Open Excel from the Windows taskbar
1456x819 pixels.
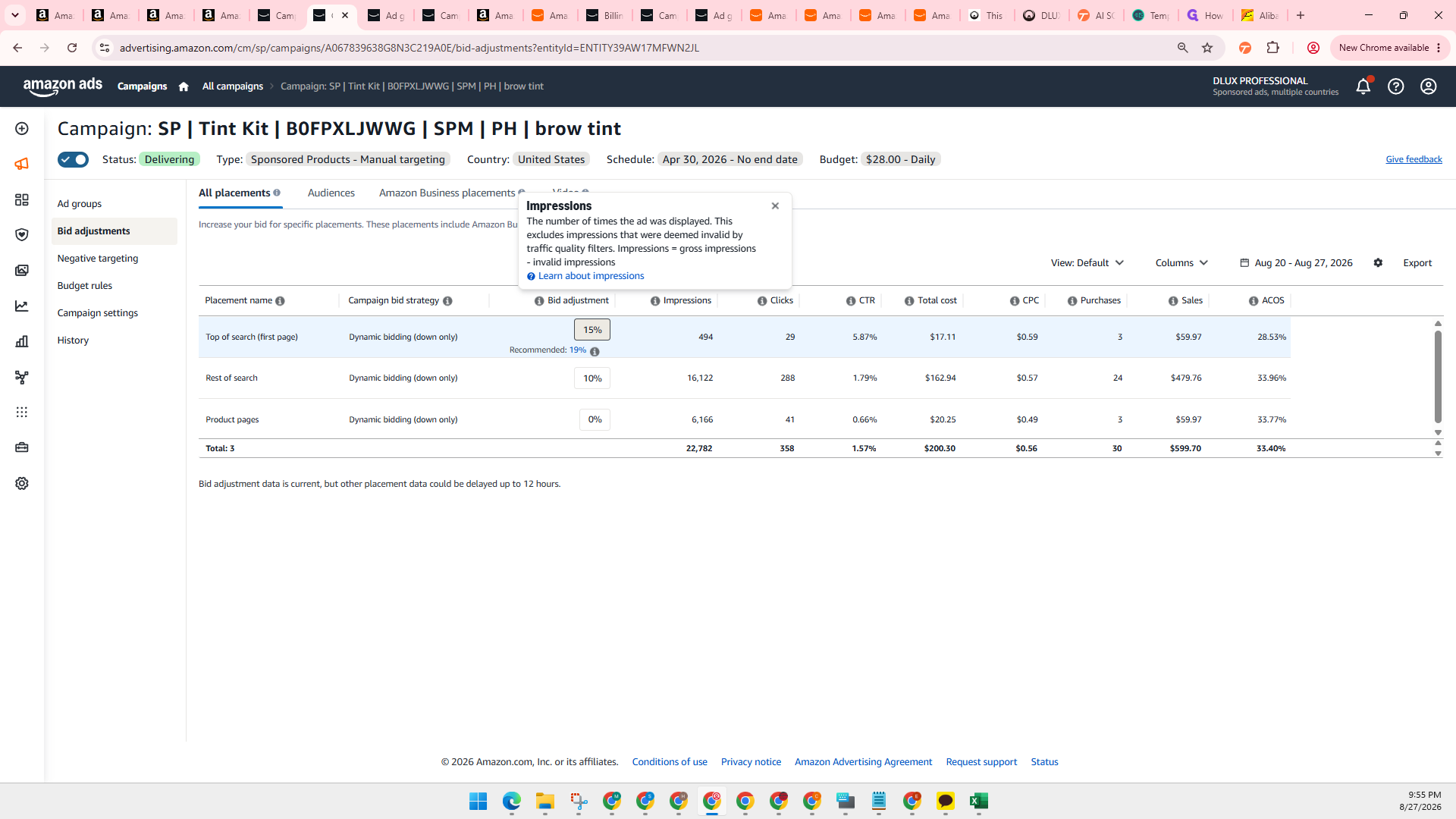978,801
